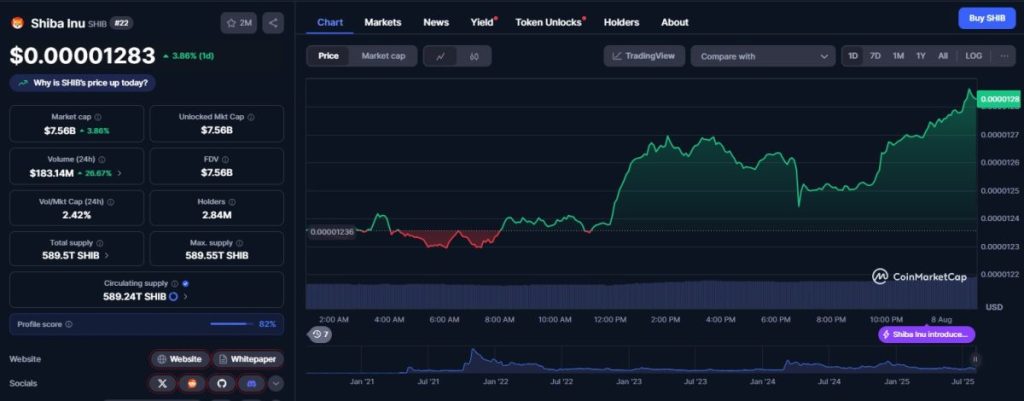The height and width of the screenshot is (401, 1024).
Task: Open the GitHub social icon
Action: pyautogui.click(x=221, y=383)
